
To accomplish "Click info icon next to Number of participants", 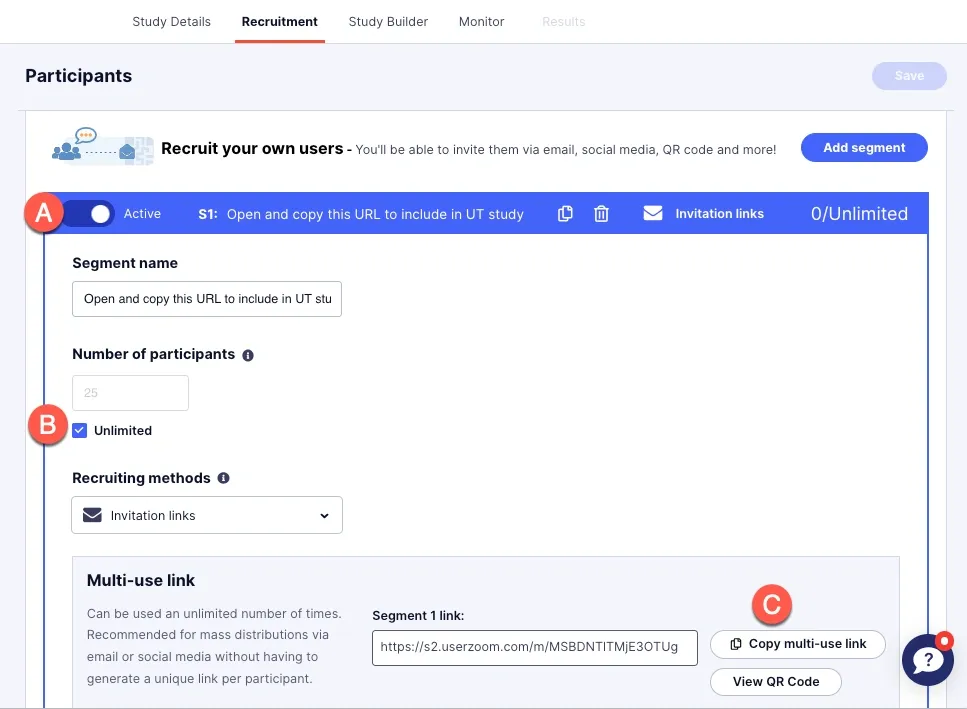I will pos(248,355).
